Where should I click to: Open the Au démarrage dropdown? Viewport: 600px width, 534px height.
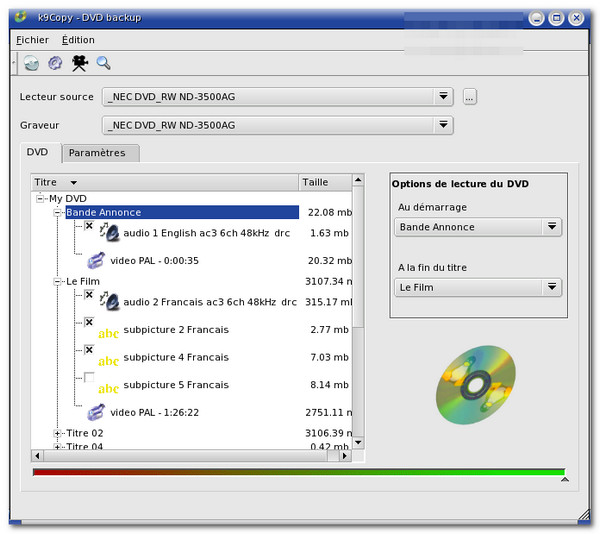pyautogui.click(x=552, y=227)
